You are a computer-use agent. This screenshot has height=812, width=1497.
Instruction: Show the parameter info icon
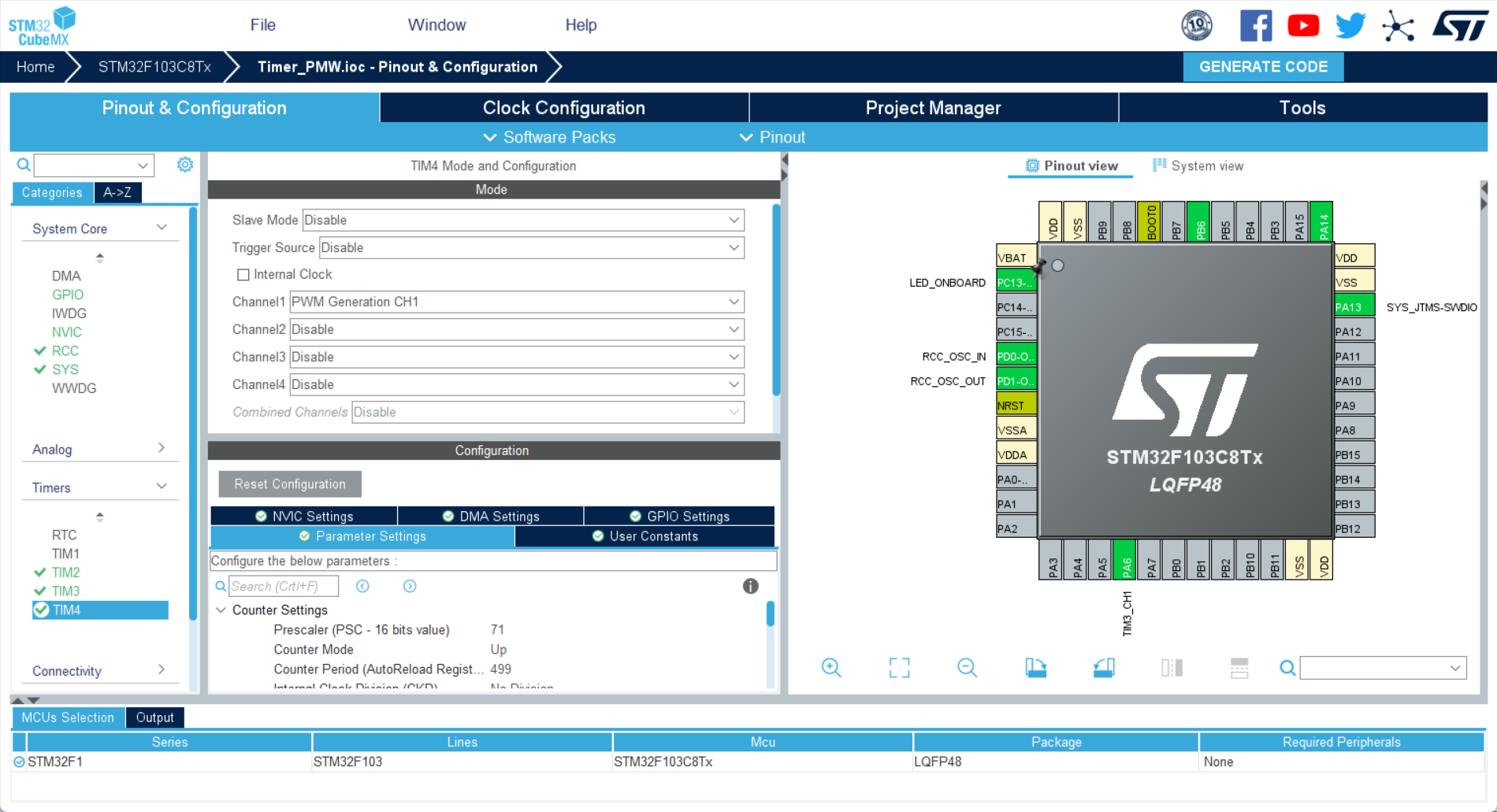pyautogui.click(x=750, y=586)
